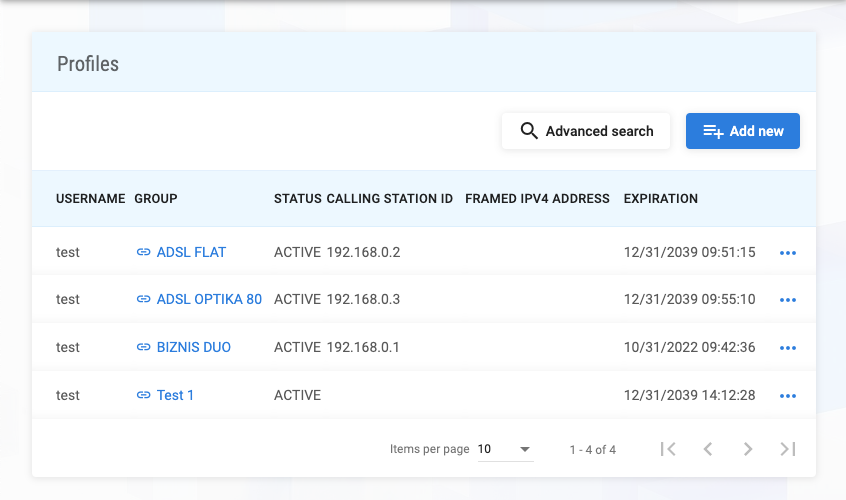Jump to the last page of results
Screen dimensions: 846x500
pos(788,449)
